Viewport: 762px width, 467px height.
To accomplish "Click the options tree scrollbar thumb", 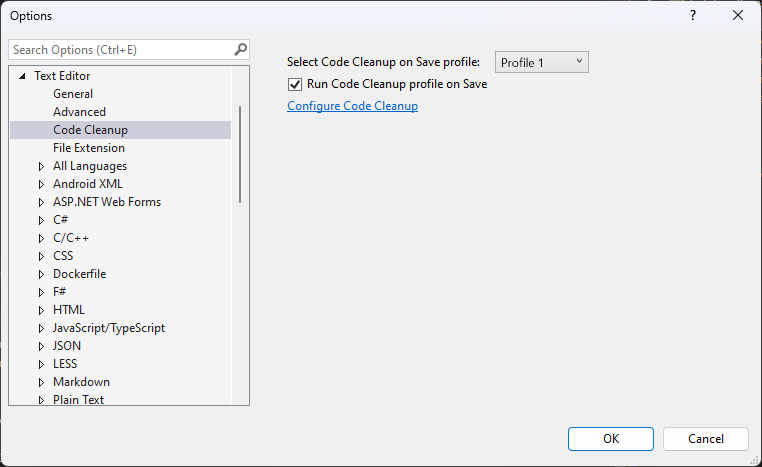I will pos(240,154).
